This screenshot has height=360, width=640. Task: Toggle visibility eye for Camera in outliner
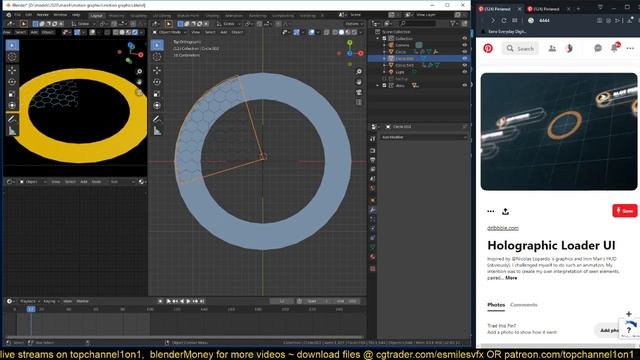[x=464, y=45]
